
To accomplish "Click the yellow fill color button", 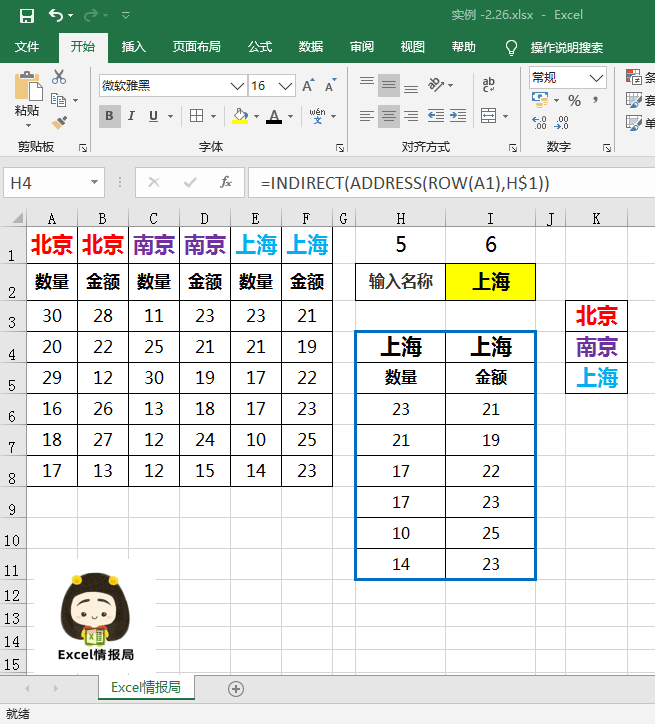I will pyautogui.click(x=239, y=116).
